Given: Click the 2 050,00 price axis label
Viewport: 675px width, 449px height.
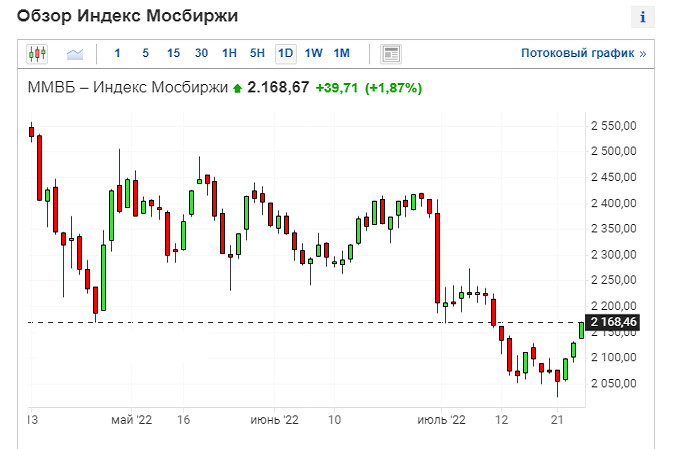Looking at the screenshot, I should click(613, 383).
